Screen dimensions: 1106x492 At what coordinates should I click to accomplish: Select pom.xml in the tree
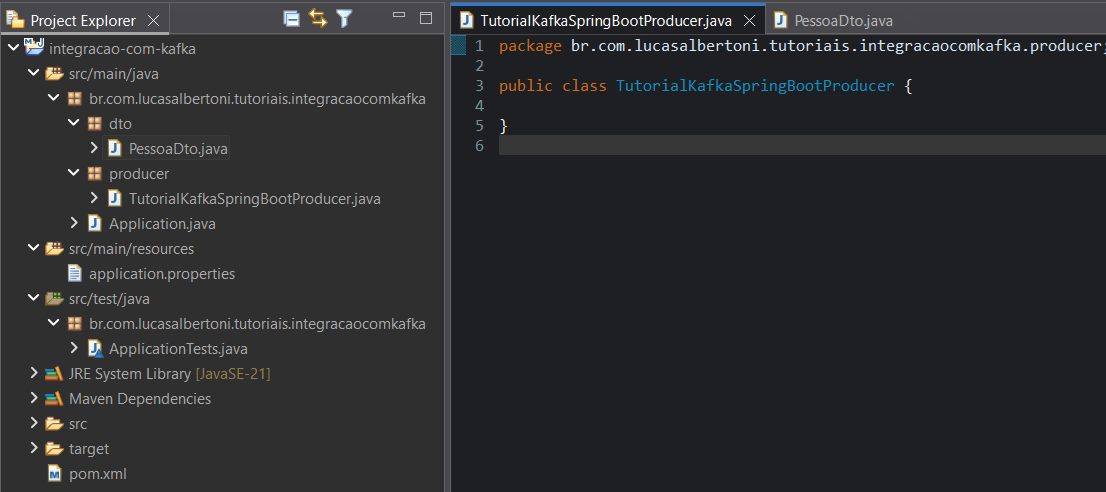coord(97,474)
